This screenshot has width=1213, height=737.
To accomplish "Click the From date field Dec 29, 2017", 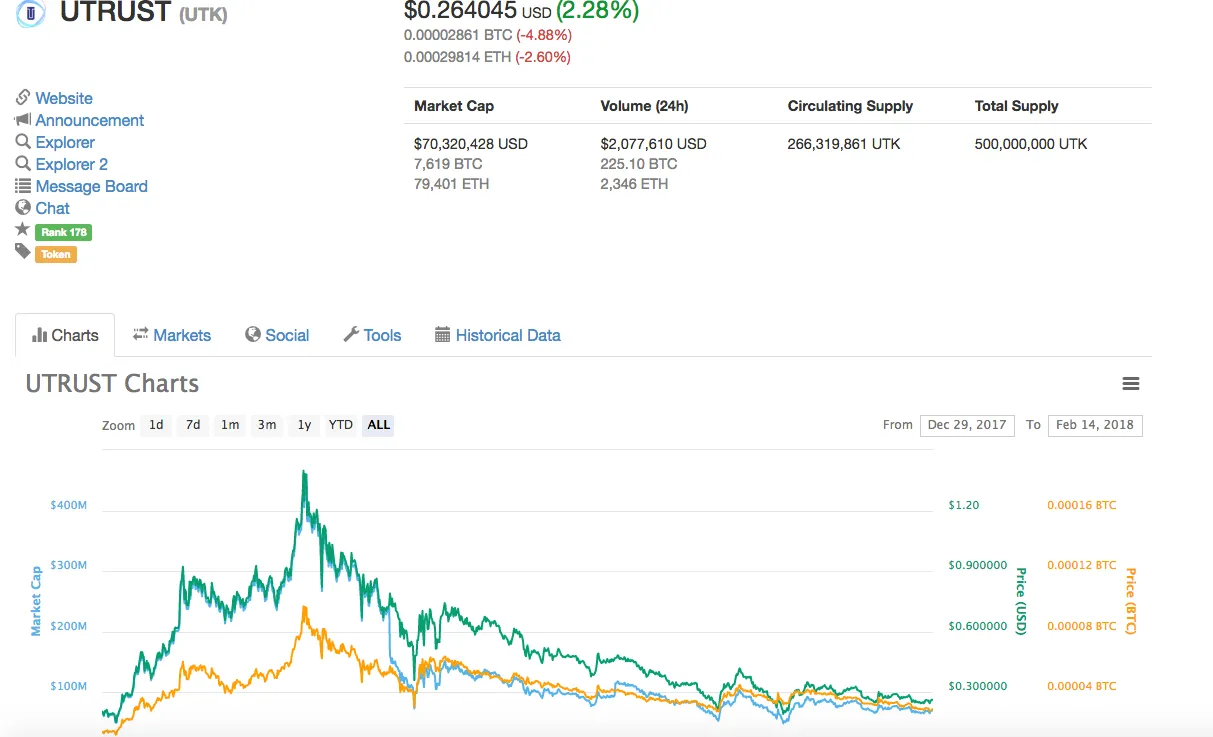I will [967, 425].
